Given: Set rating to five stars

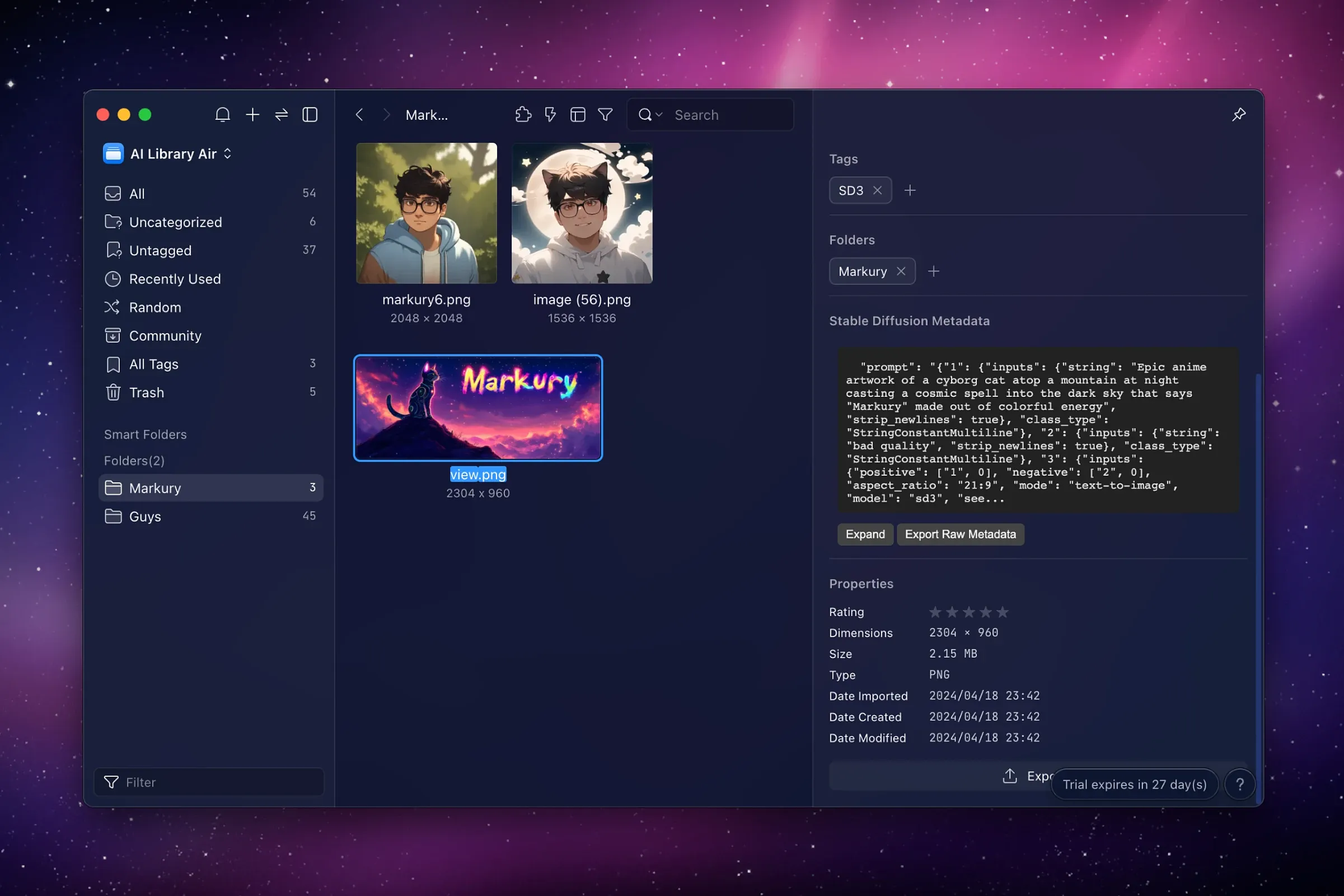Looking at the screenshot, I should (1003, 612).
